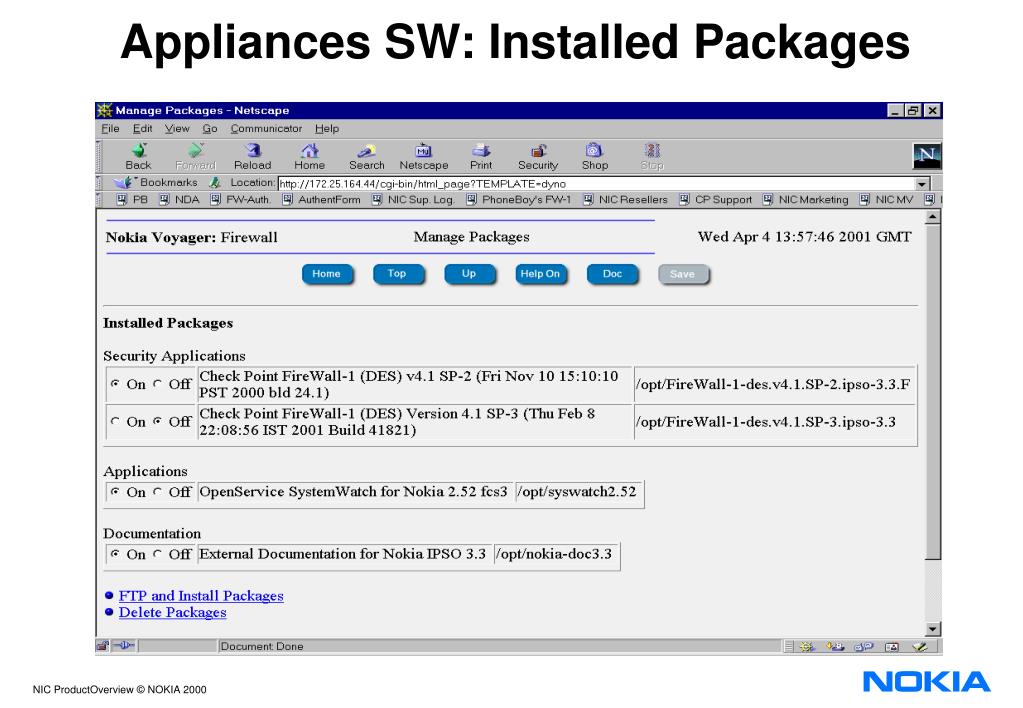Viewport: 1023px width, 708px height.
Task: Click the Netscape N logo
Action: tap(926, 156)
